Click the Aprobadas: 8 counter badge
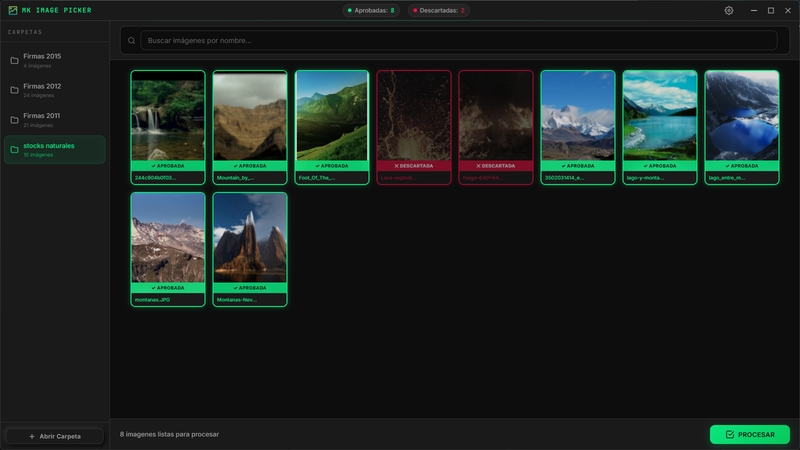The width and height of the screenshot is (800, 450). click(x=371, y=10)
